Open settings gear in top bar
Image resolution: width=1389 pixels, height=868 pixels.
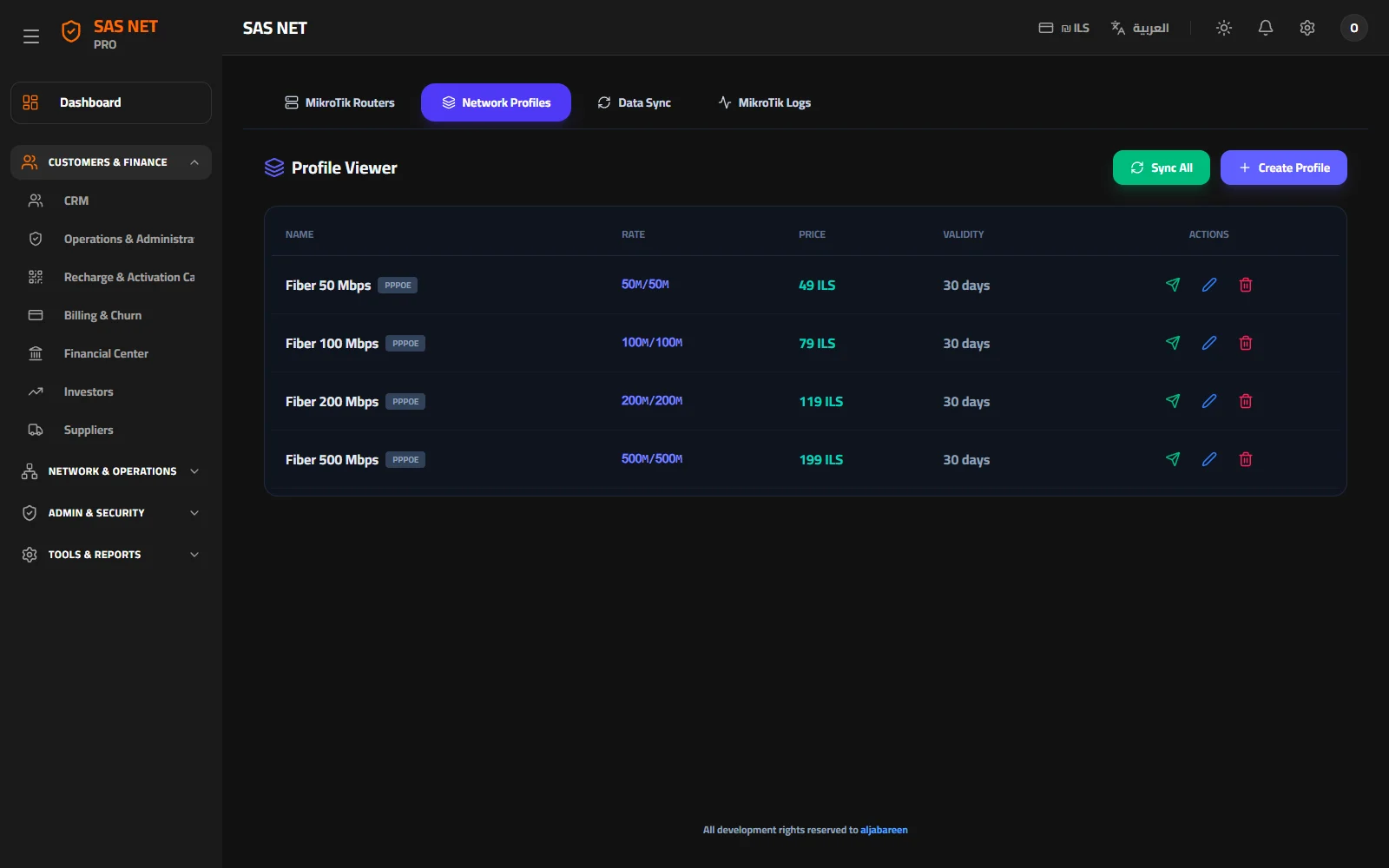tap(1307, 28)
